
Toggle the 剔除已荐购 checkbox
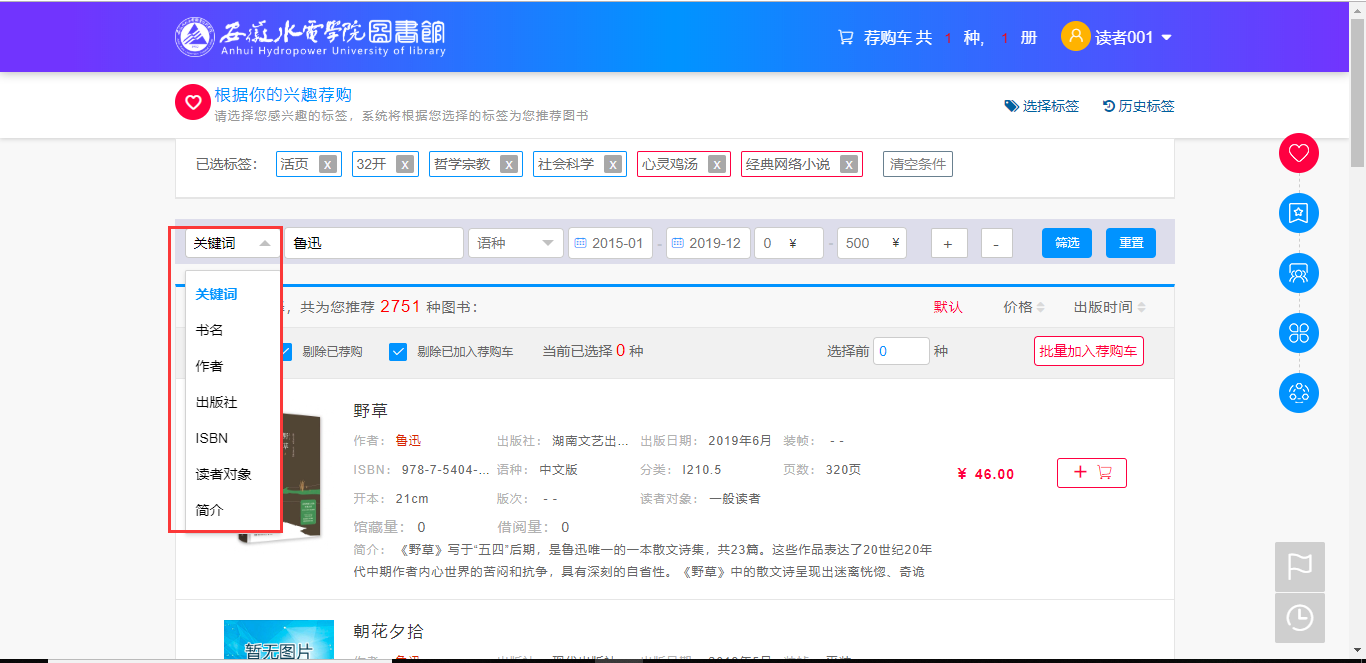(x=284, y=352)
